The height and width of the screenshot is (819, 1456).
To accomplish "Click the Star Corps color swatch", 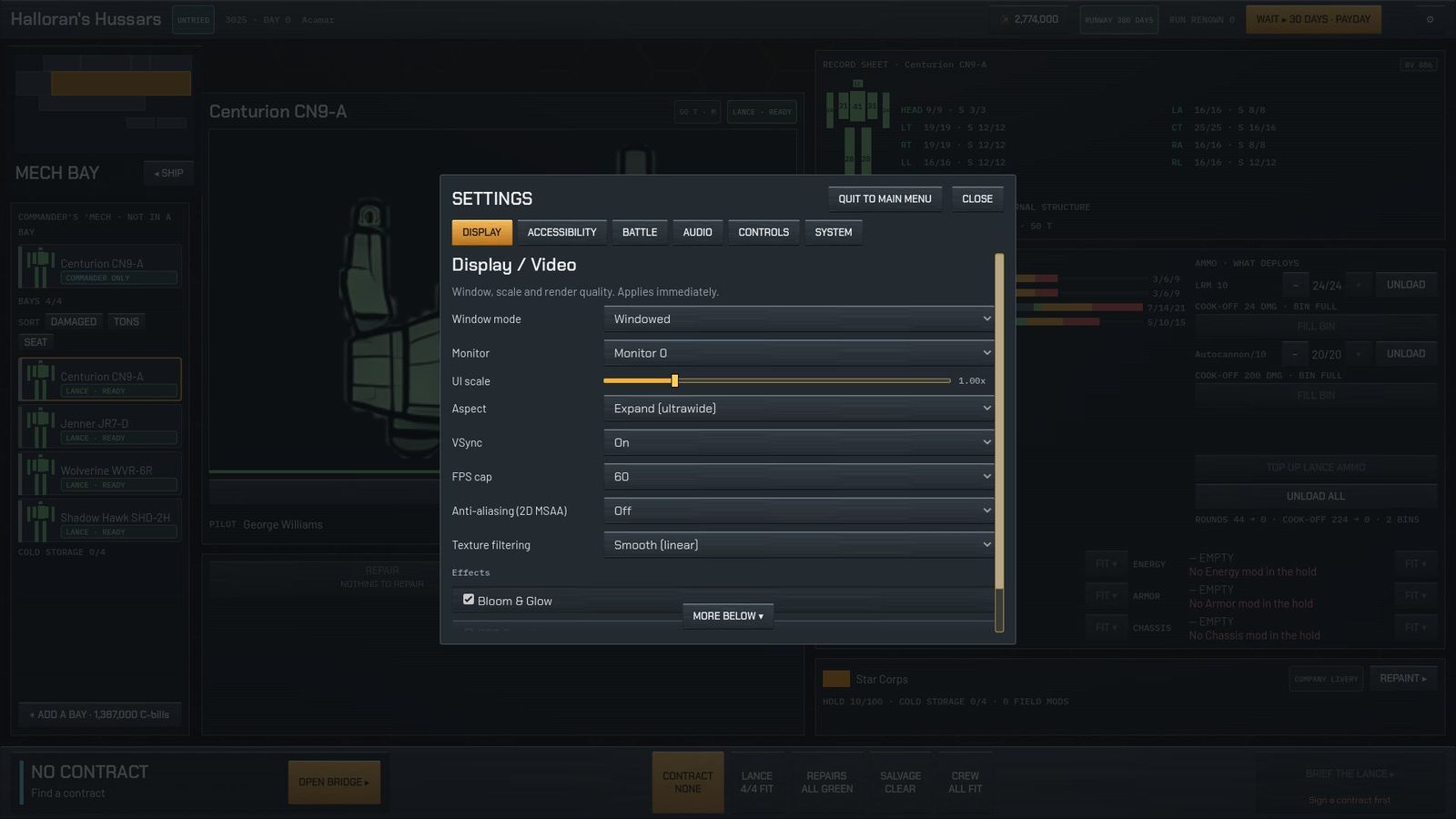I will [x=836, y=679].
